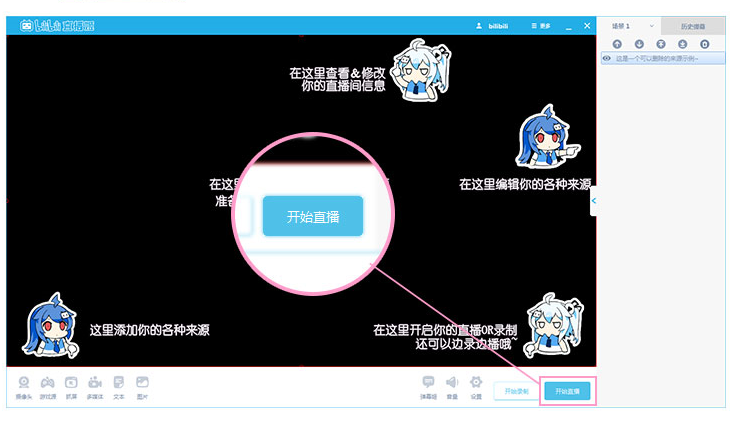The height and width of the screenshot is (436, 743).
Task: Switch to the 历史弹幕 tab
Action: (x=693, y=25)
